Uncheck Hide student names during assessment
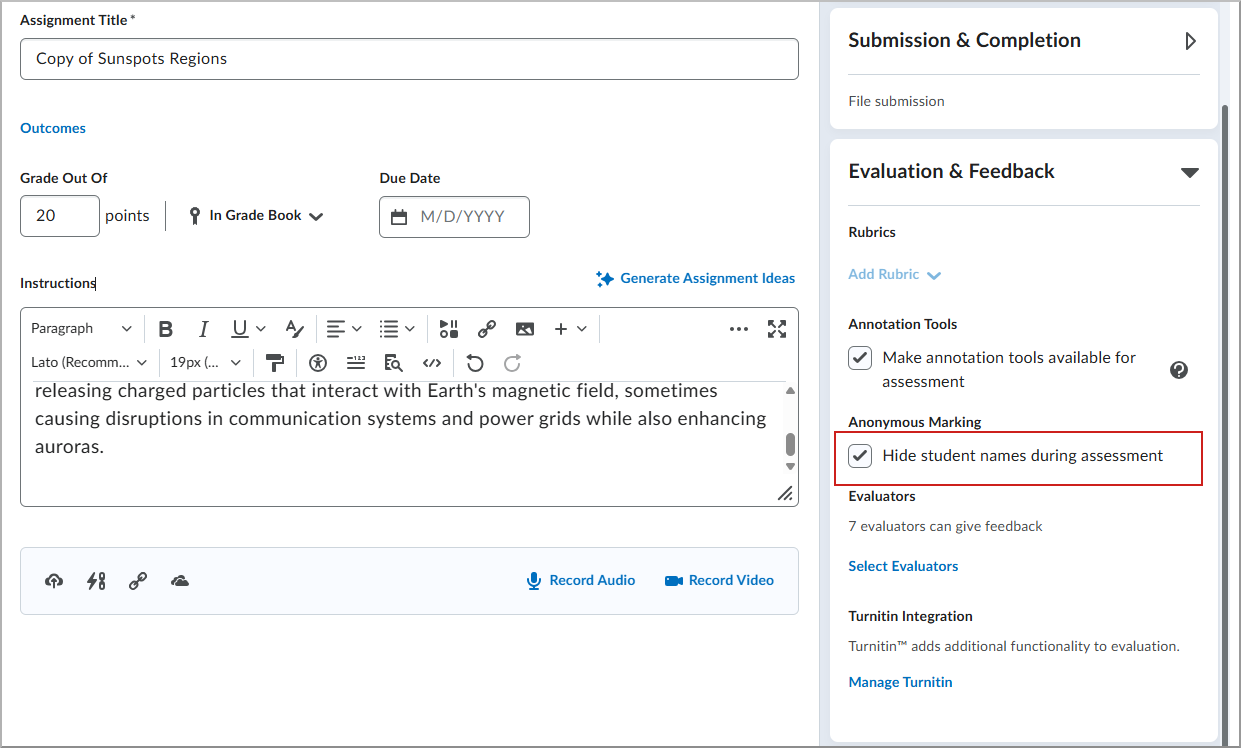 click(859, 455)
